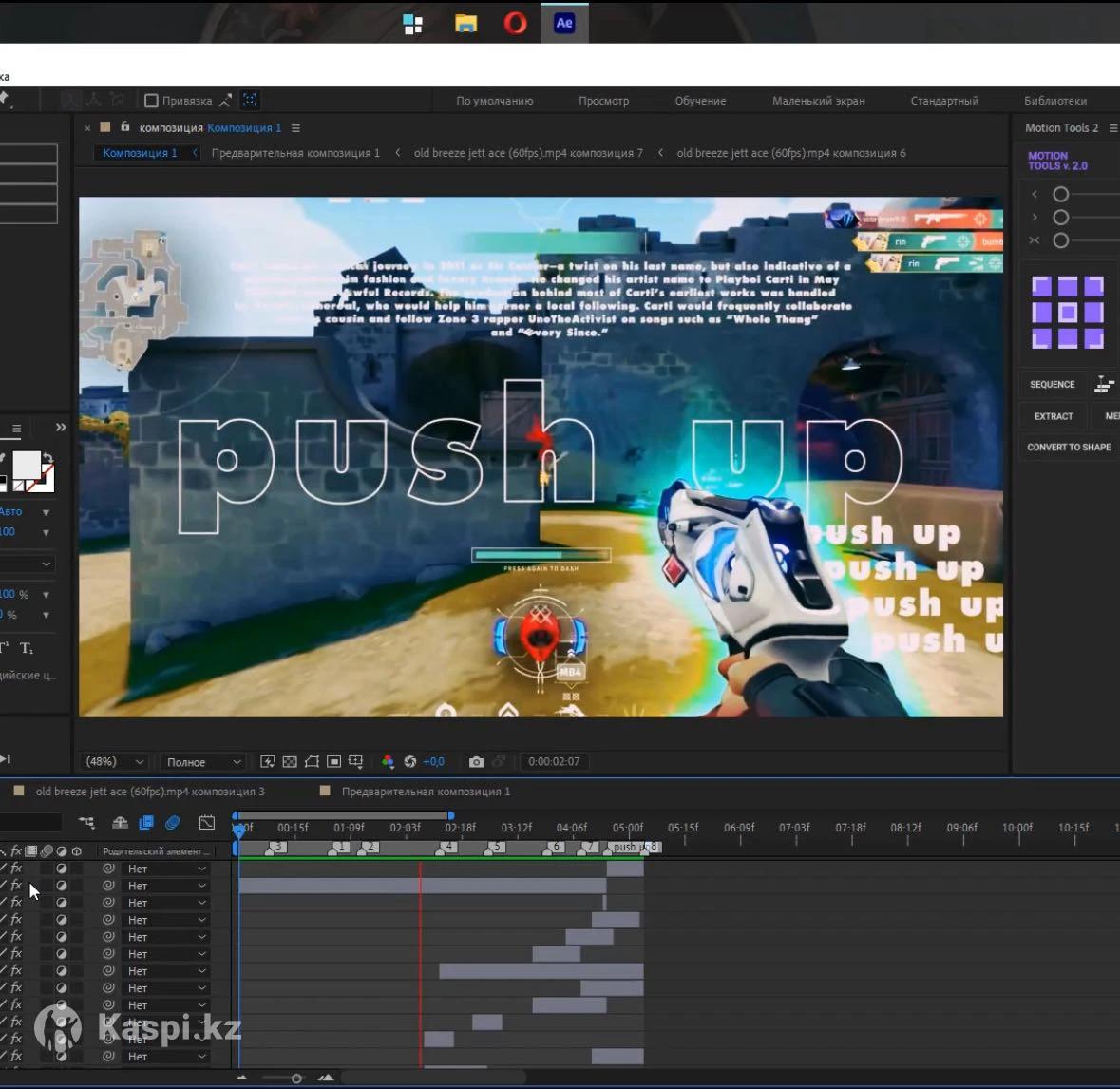
Task: Switch to the Обучение workspace
Action: [x=700, y=101]
